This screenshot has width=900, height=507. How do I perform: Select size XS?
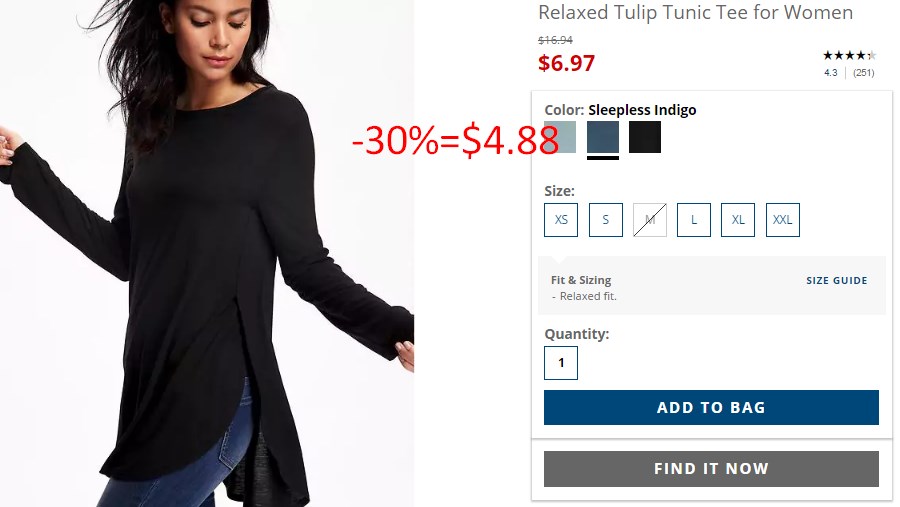tap(561, 220)
